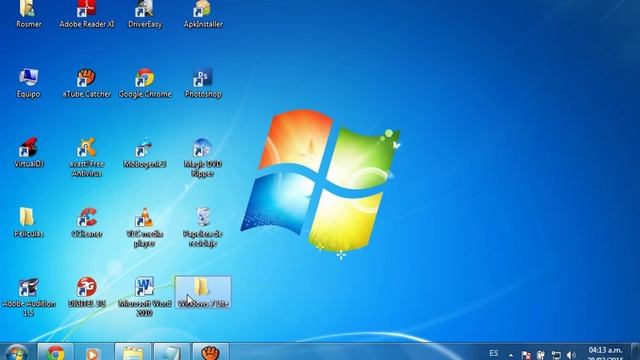Select Microsoft Word 2010 shortcut
This screenshot has width=640, height=360.
(144, 297)
